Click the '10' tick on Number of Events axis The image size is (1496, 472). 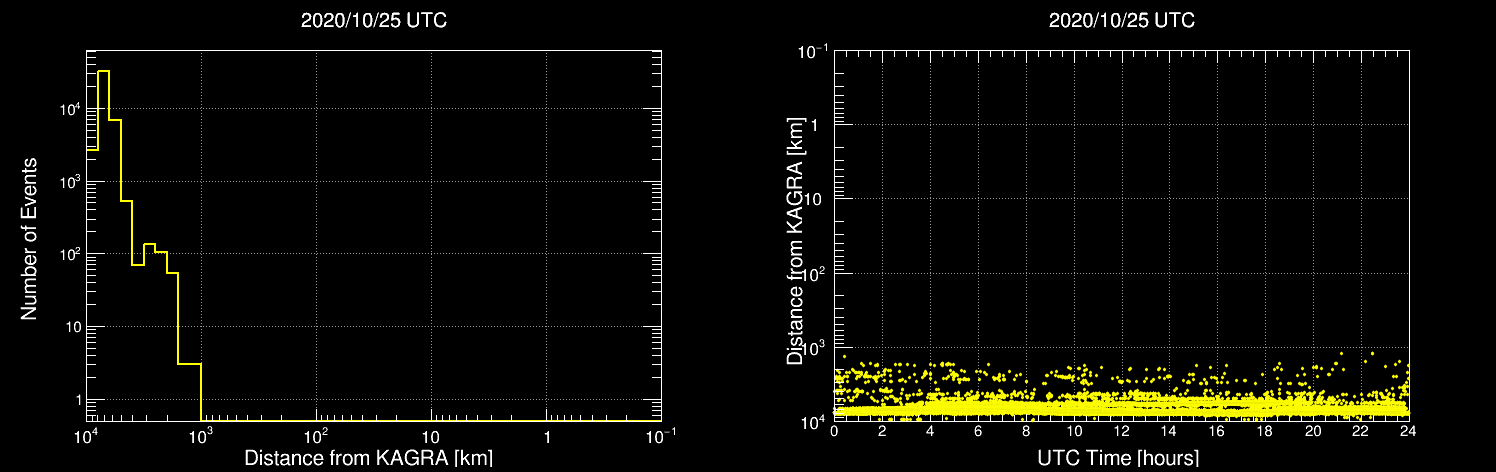click(x=71, y=327)
